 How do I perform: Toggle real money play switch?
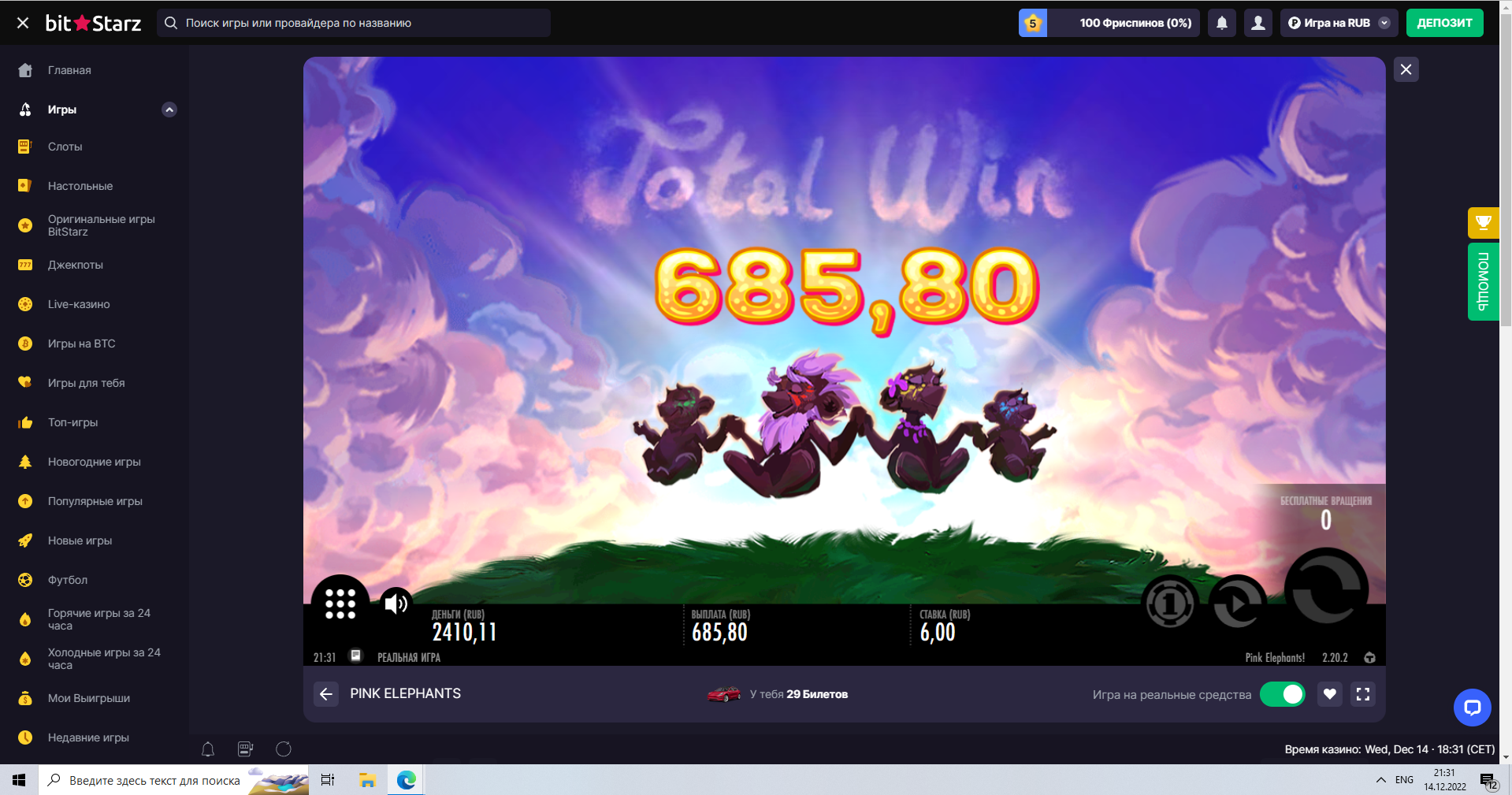click(1283, 694)
